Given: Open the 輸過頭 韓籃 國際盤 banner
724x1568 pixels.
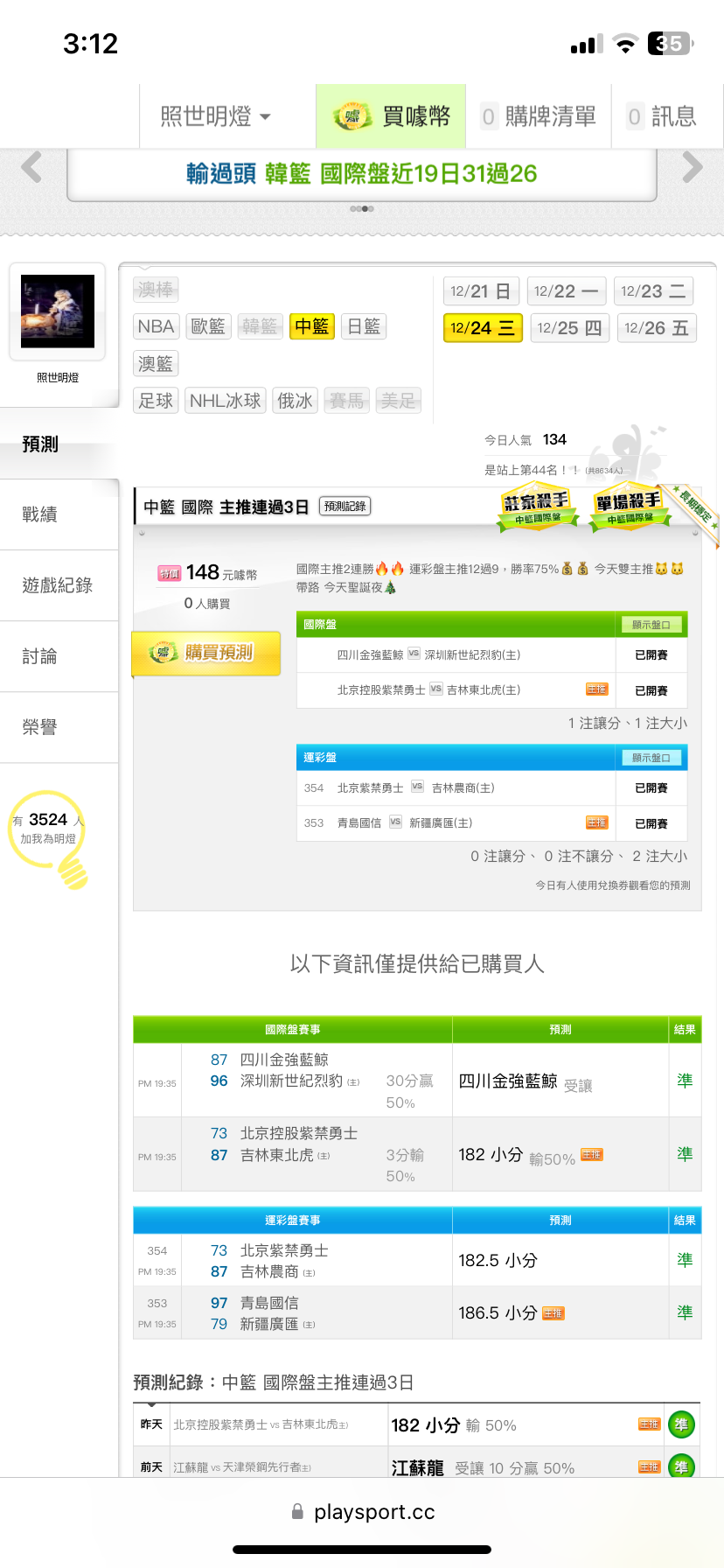Looking at the screenshot, I should 362,174.
